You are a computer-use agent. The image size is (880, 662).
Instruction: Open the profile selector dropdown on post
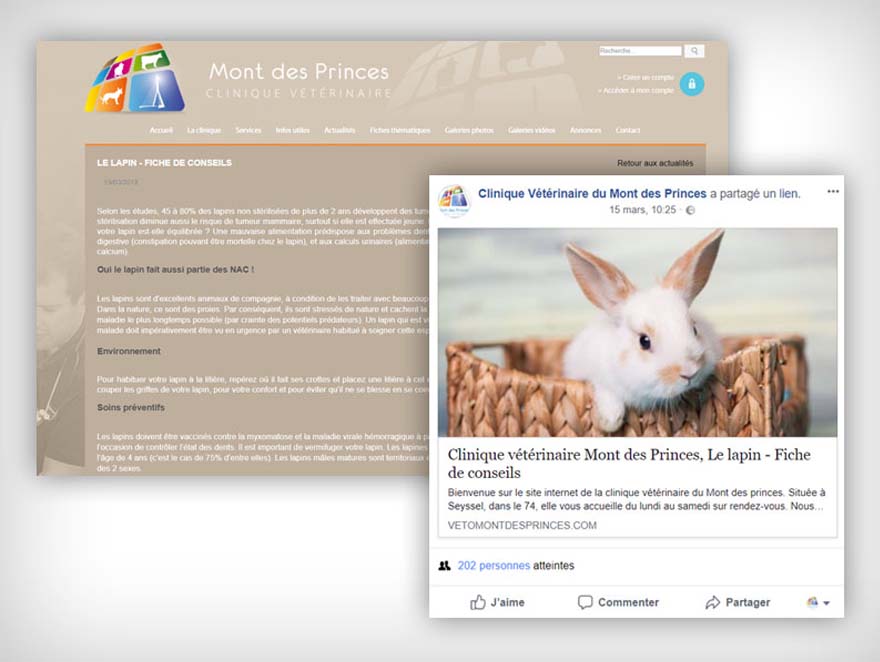click(818, 603)
